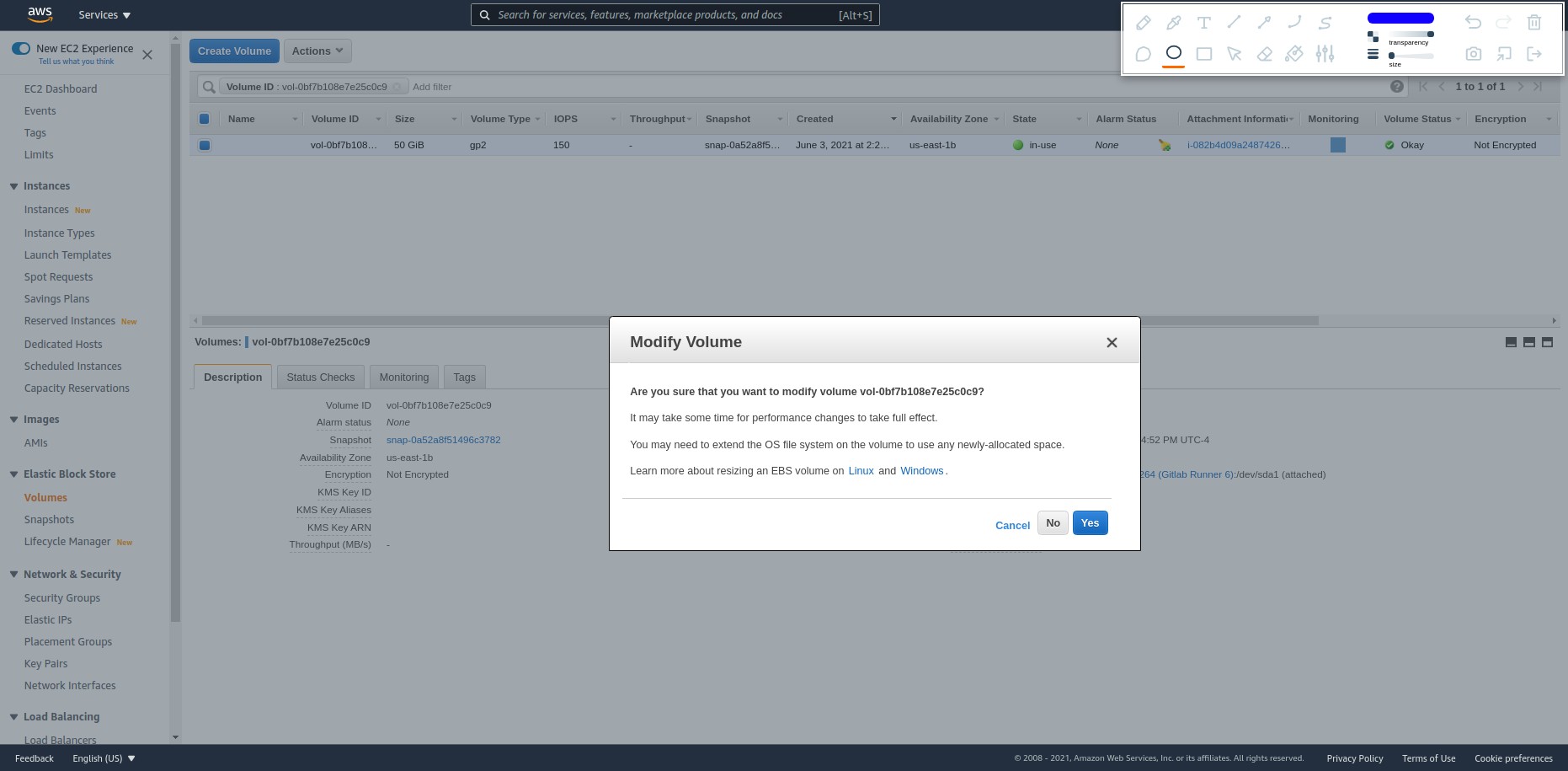The width and height of the screenshot is (1568, 771).
Task: Delete all annotations with trash icon
Action: click(x=1533, y=23)
